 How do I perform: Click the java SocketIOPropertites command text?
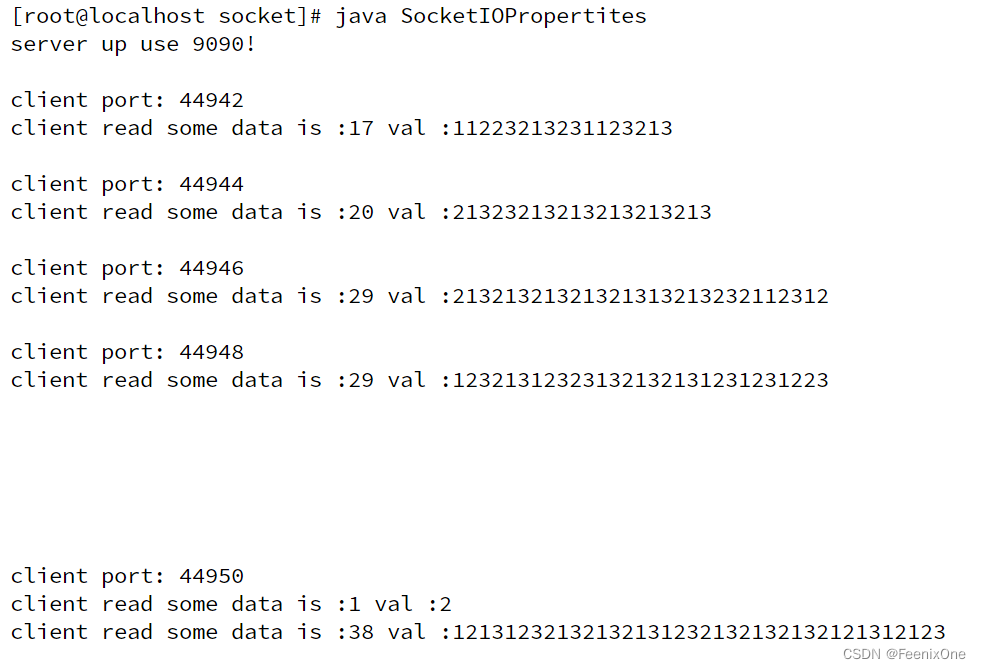[491, 16]
